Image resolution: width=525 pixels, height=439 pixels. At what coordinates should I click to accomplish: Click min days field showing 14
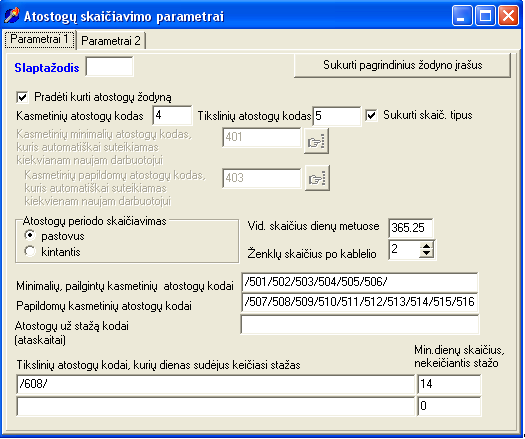tap(449, 384)
